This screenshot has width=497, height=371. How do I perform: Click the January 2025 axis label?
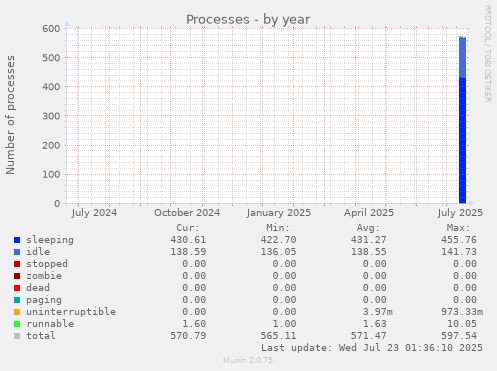279,213
